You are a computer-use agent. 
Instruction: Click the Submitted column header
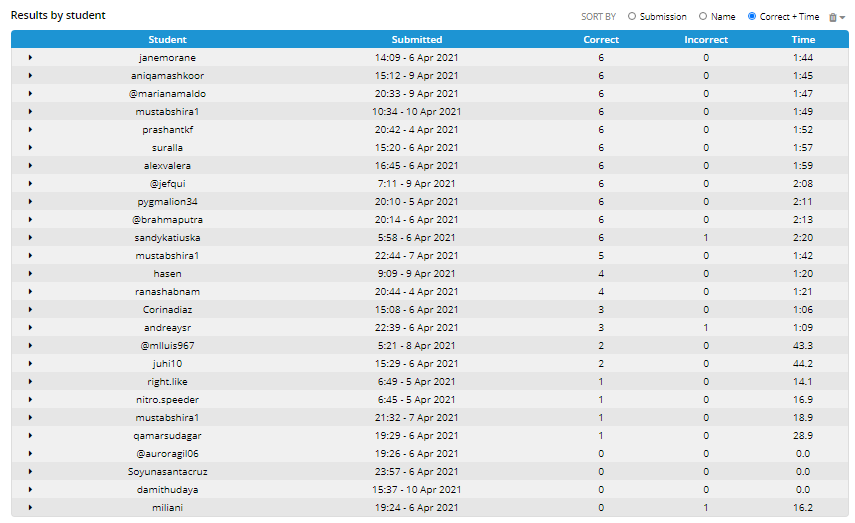(417, 39)
